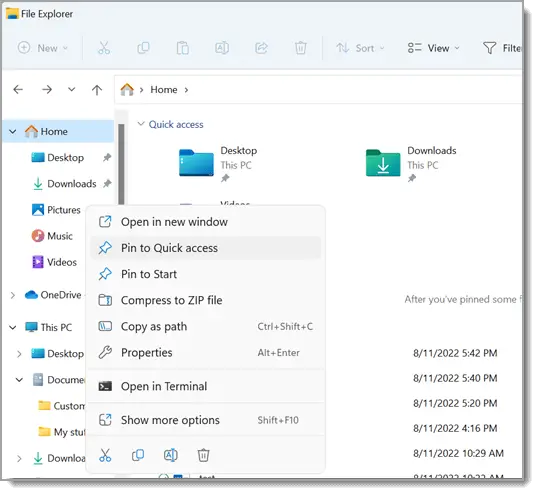Open the View dropdown menu
Image resolution: width=539 pixels, height=496 pixels.
[433, 48]
